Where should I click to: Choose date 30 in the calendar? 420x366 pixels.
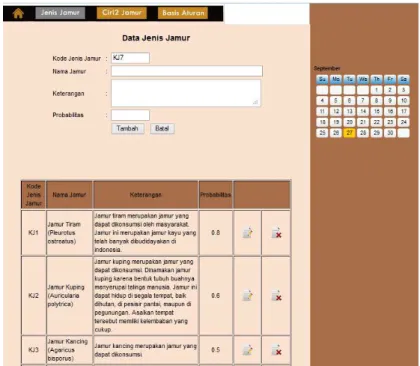(390, 133)
